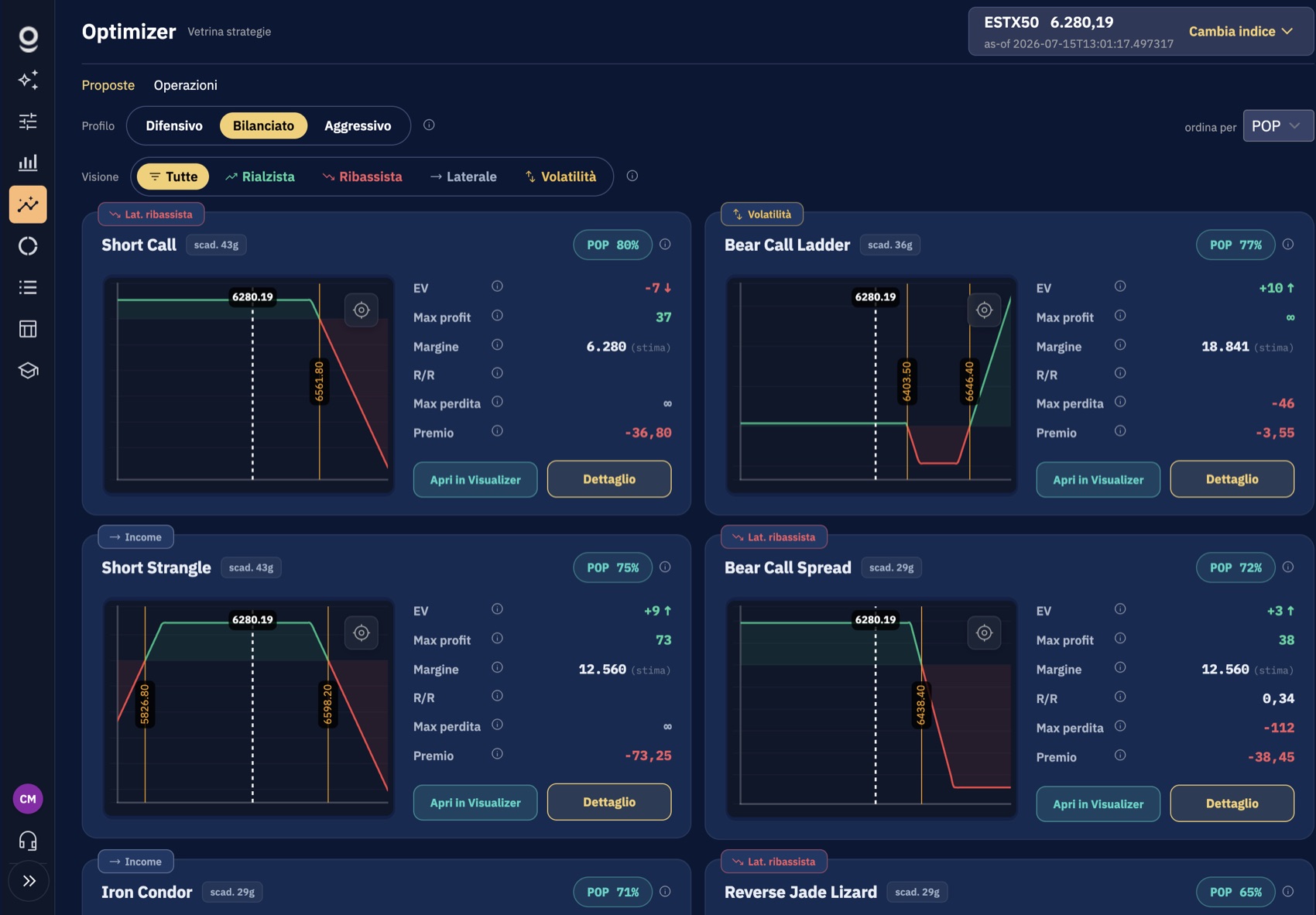Click the info icon next to Profilo options
1316x915 pixels.
pos(429,125)
